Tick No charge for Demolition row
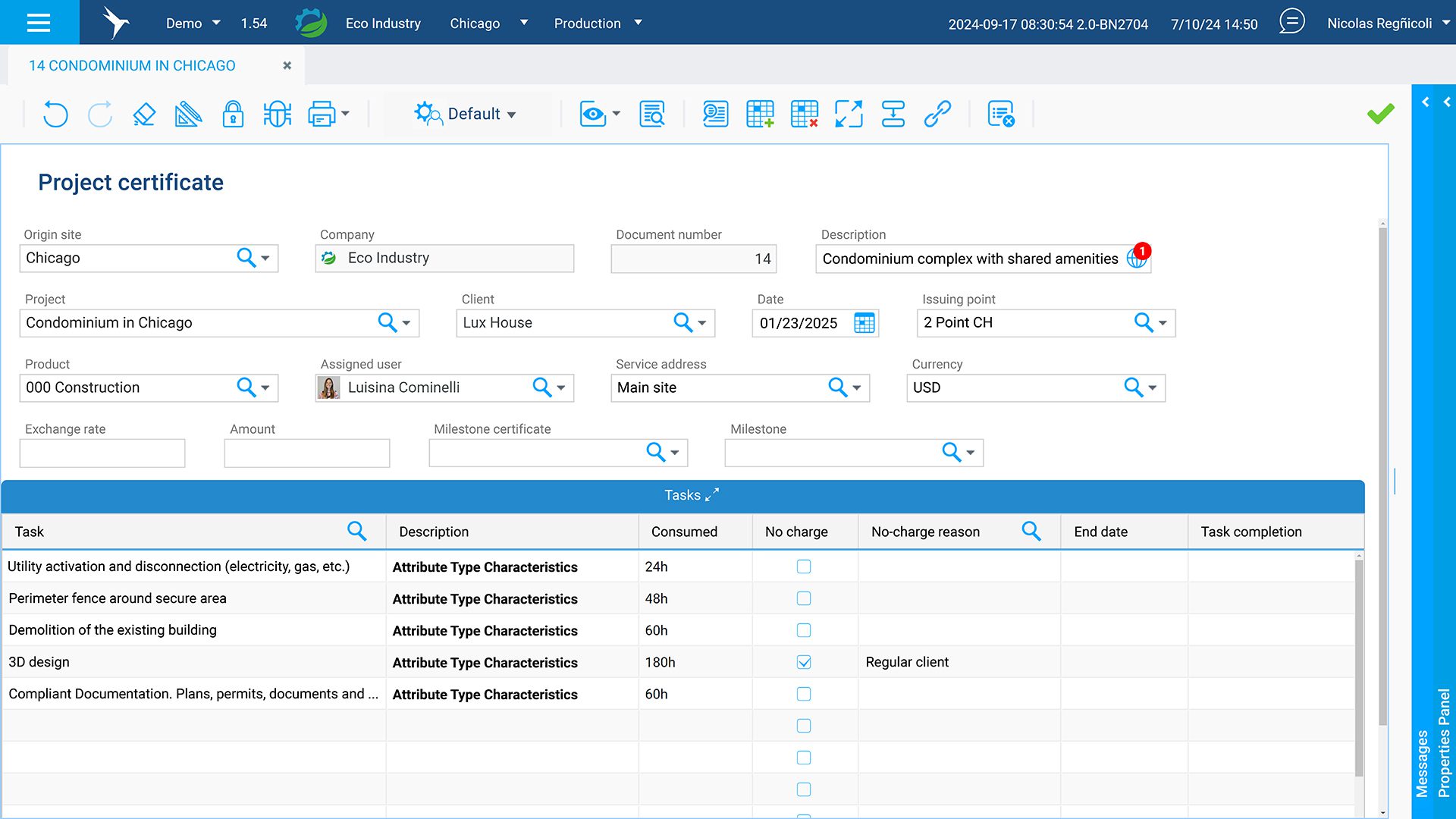1456x819 pixels. 804,630
